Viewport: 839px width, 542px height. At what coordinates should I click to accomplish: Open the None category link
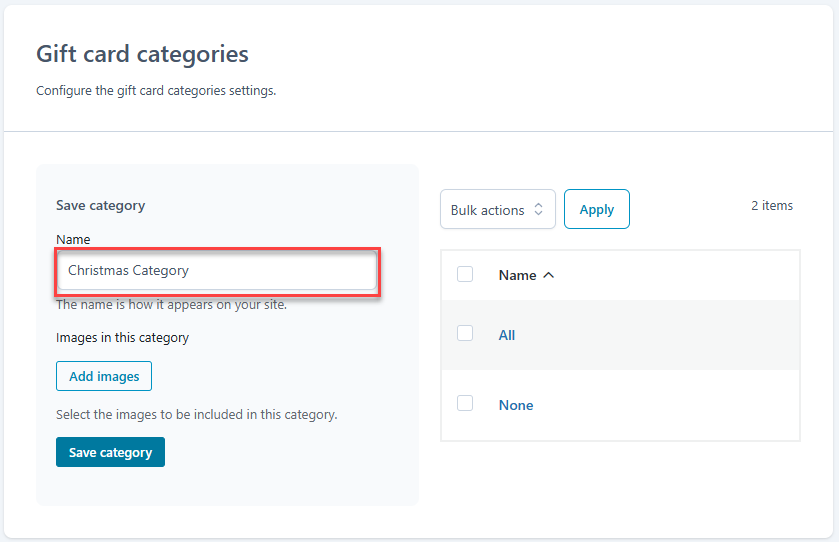[x=516, y=405]
